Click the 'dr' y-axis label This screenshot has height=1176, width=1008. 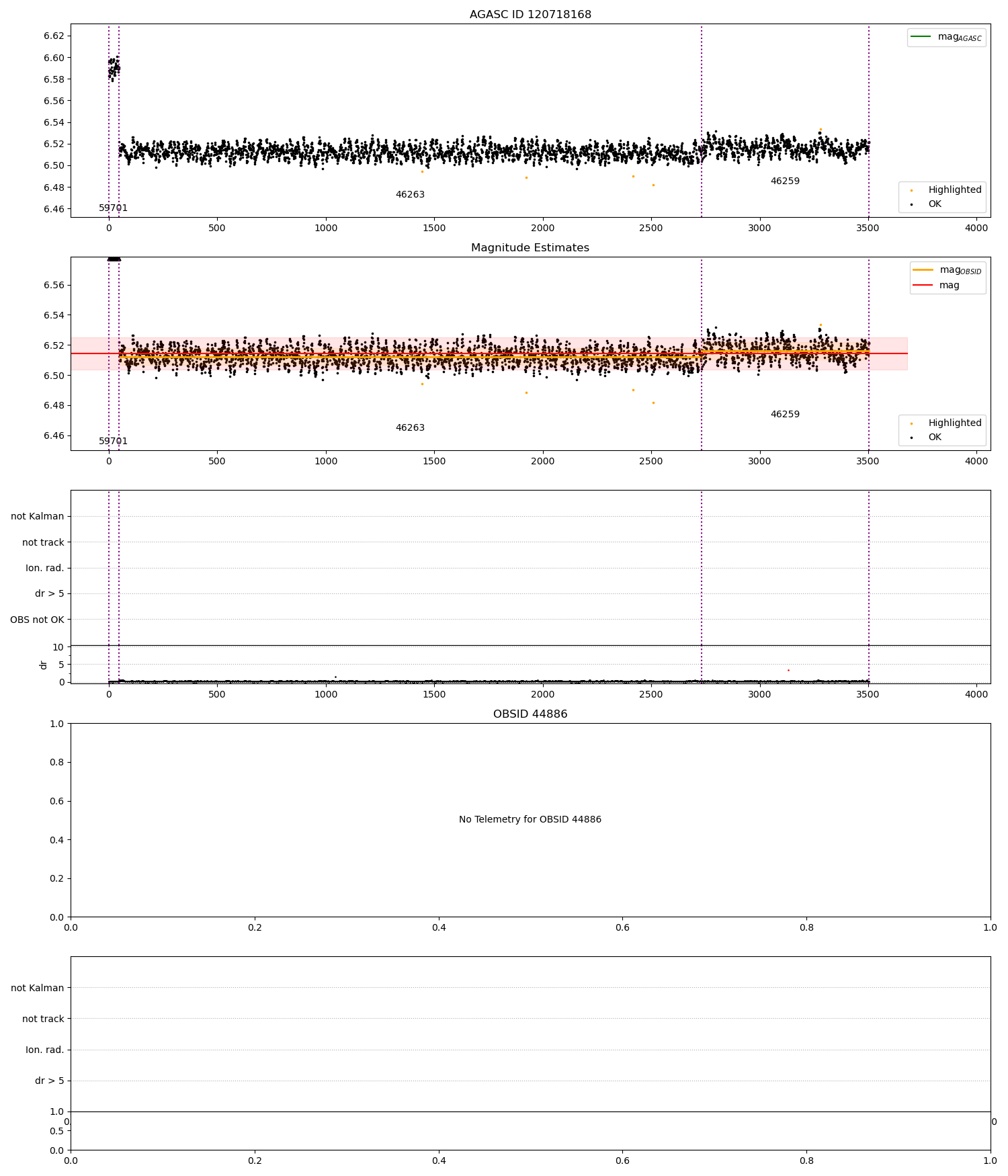44,665
